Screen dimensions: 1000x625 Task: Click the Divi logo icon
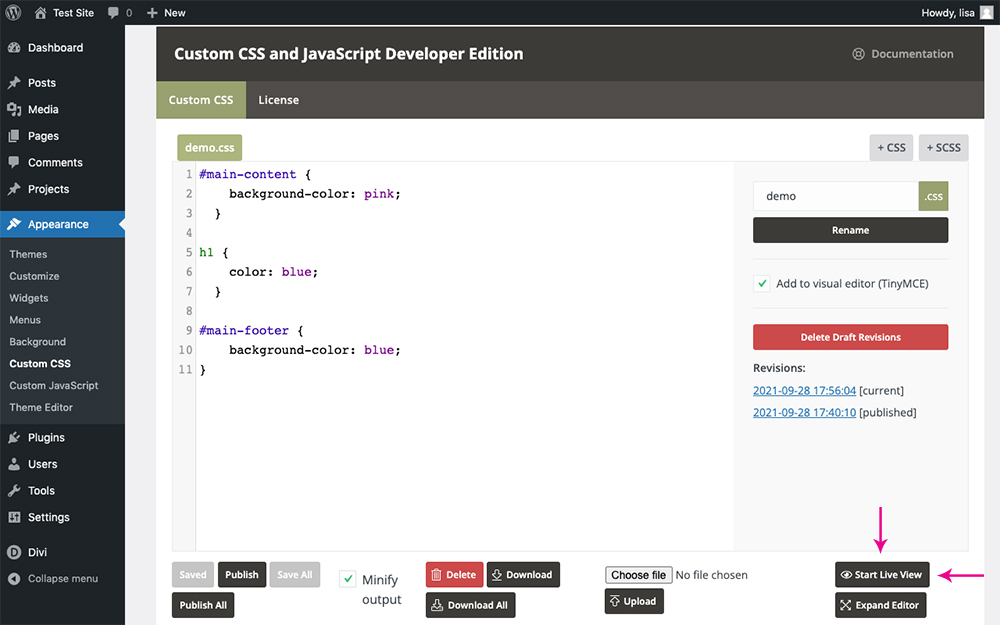coord(14,552)
